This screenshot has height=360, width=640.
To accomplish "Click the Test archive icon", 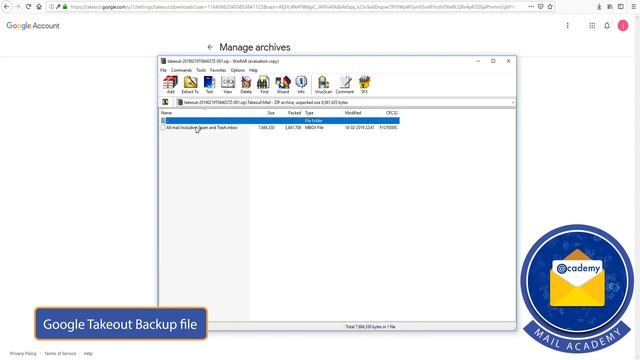I will coord(209,84).
